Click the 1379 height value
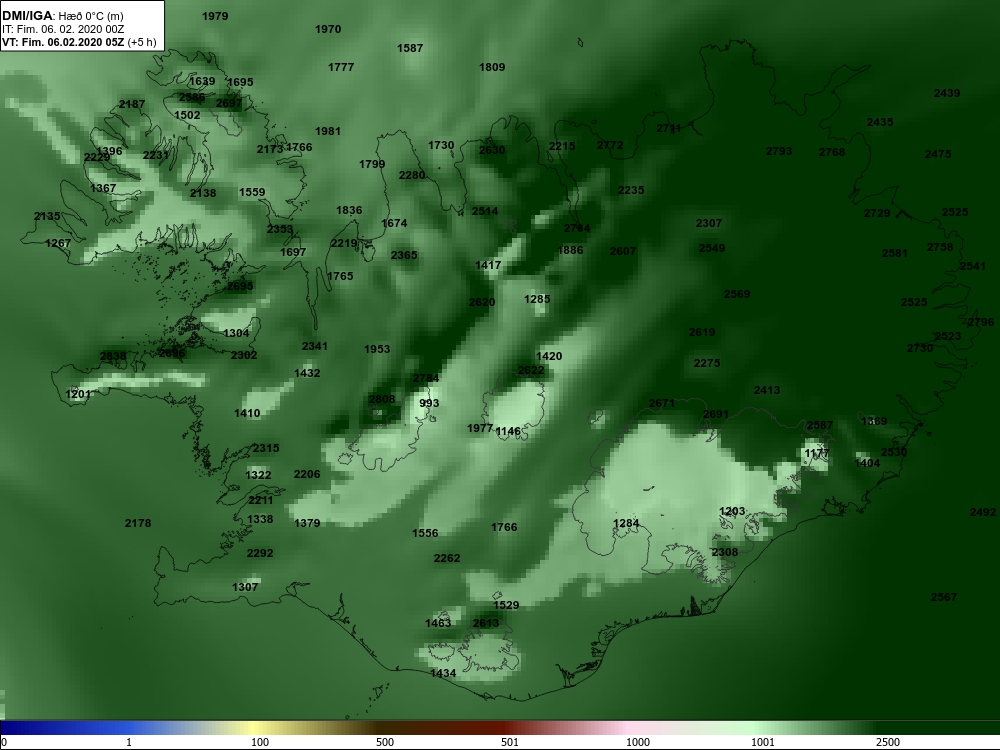 click(307, 523)
